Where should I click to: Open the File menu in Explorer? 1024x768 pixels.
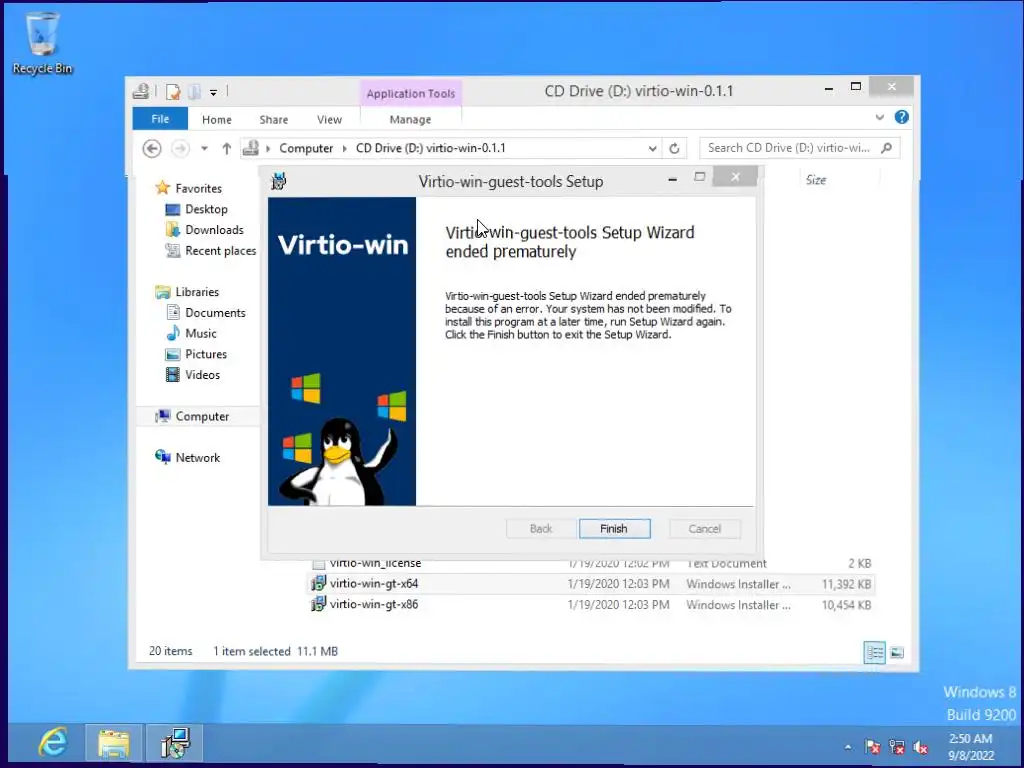160,119
